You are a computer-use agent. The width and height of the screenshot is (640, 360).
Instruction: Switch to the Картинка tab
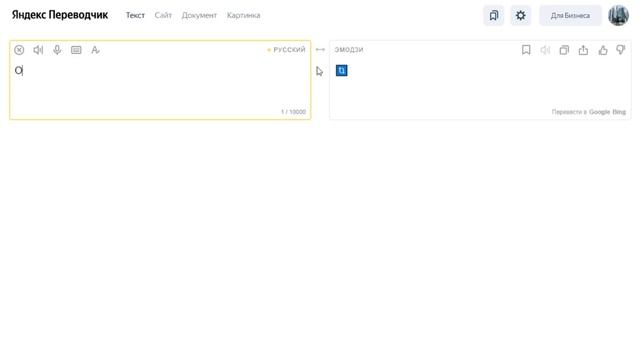[x=243, y=16]
